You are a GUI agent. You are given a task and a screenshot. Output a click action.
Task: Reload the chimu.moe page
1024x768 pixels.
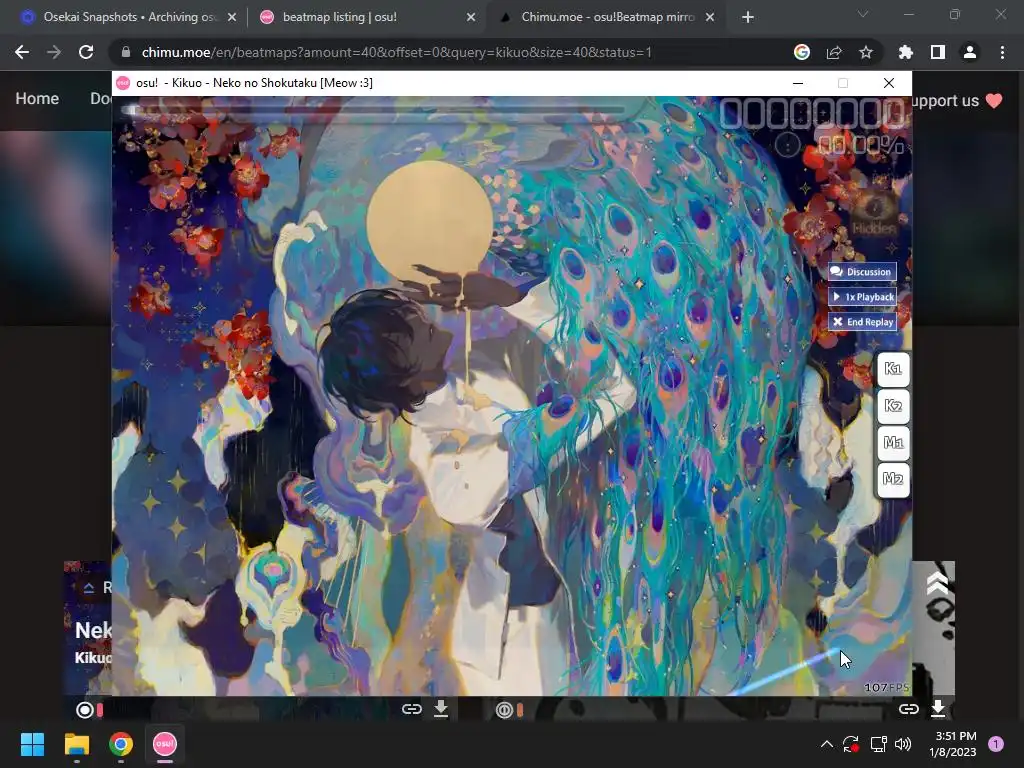click(x=86, y=52)
